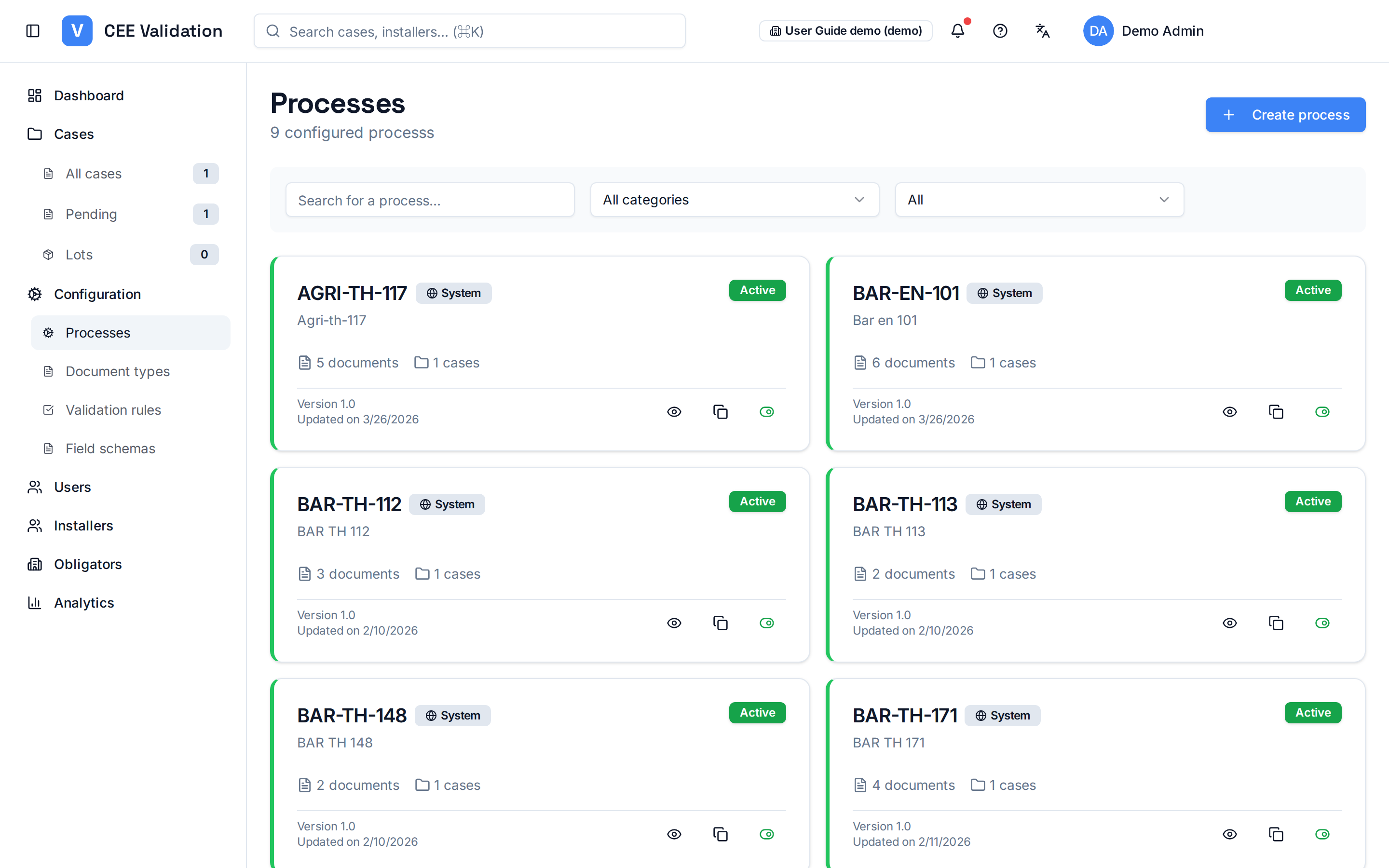Click the blue V app logo

coord(77,31)
